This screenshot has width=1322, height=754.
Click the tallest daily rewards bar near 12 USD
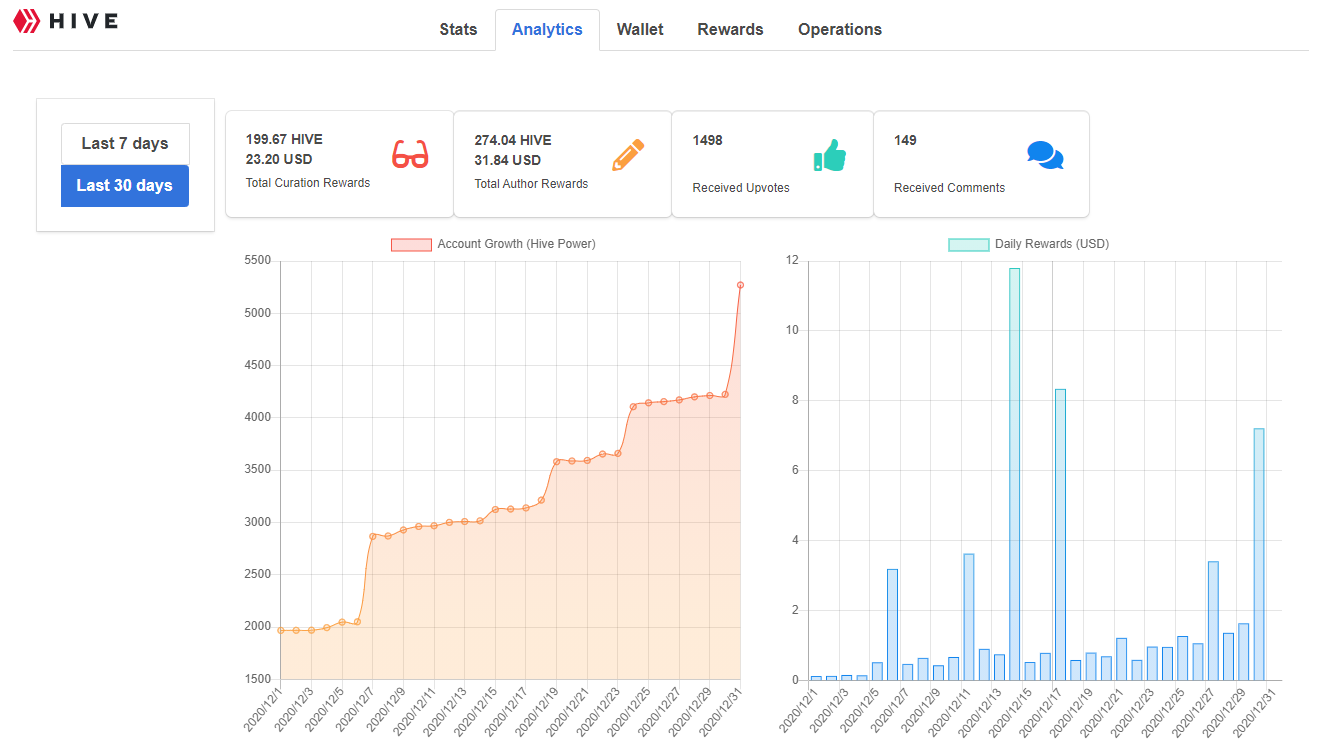click(x=1014, y=474)
